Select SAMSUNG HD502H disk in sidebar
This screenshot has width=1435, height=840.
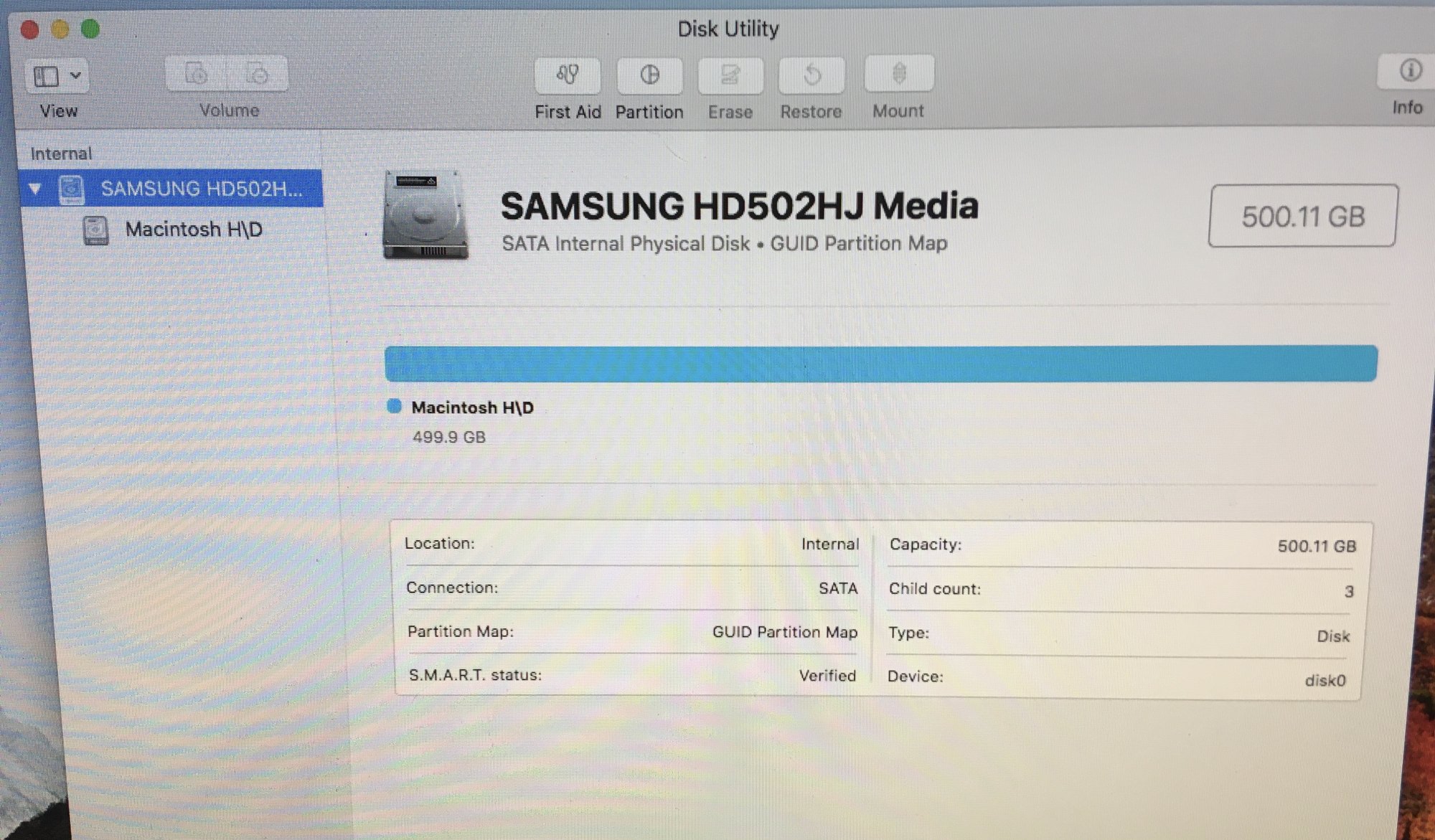click(201, 189)
